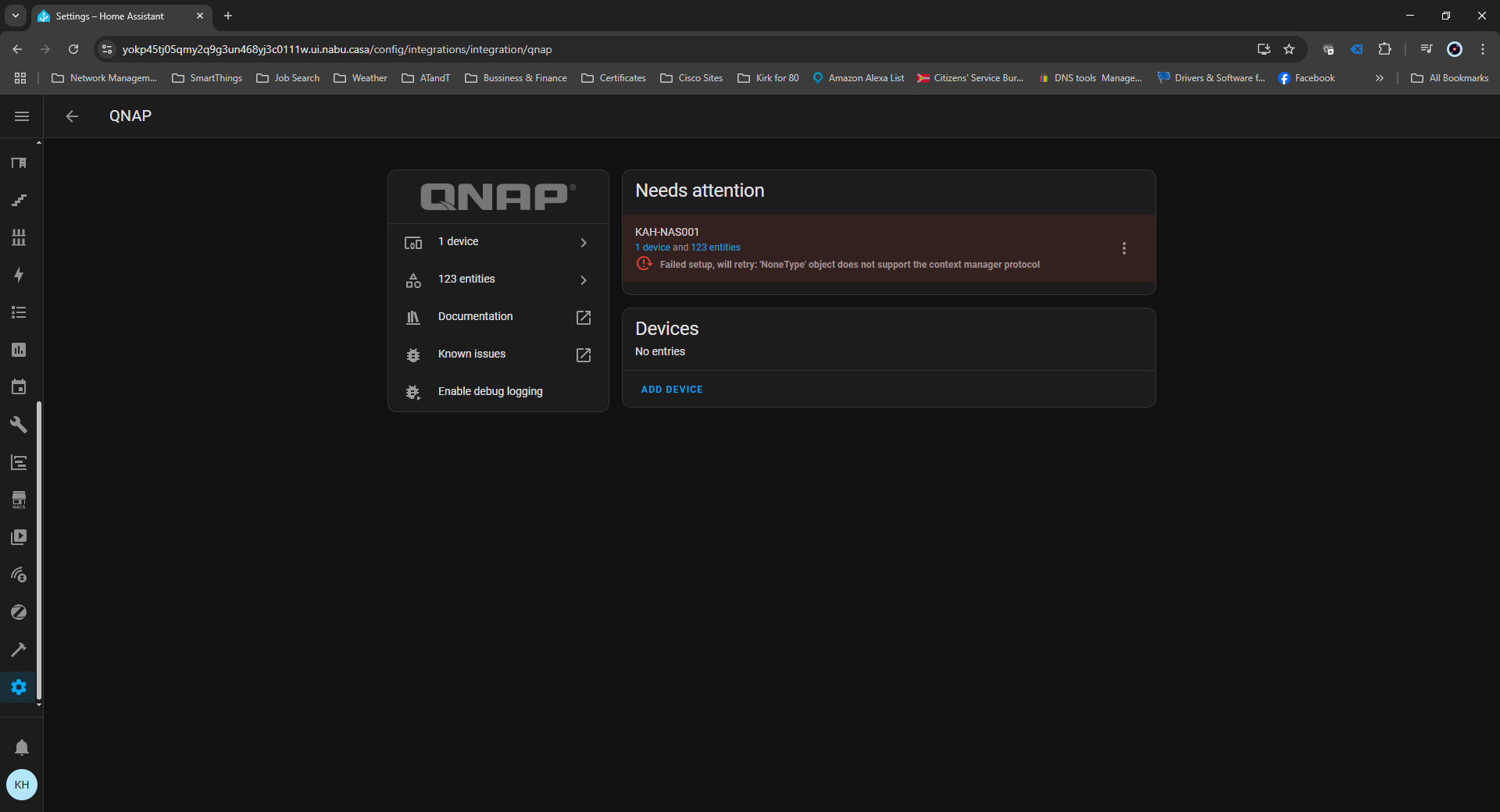1500x812 pixels.
Task: Open the Media browser sidebar icon
Action: point(20,536)
